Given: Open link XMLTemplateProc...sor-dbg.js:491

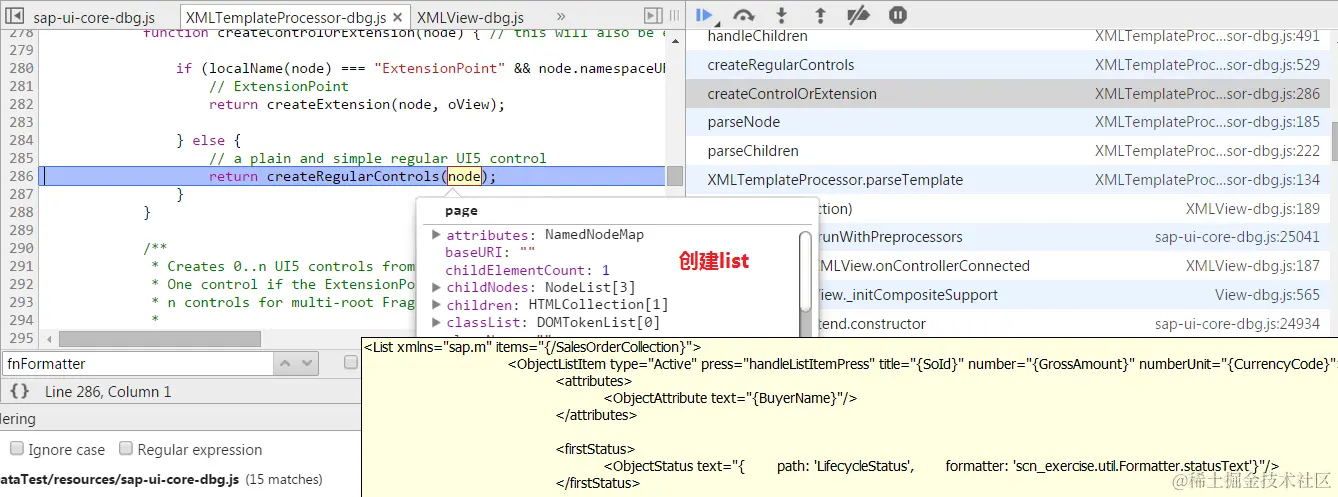Looking at the screenshot, I should point(1207,36).
